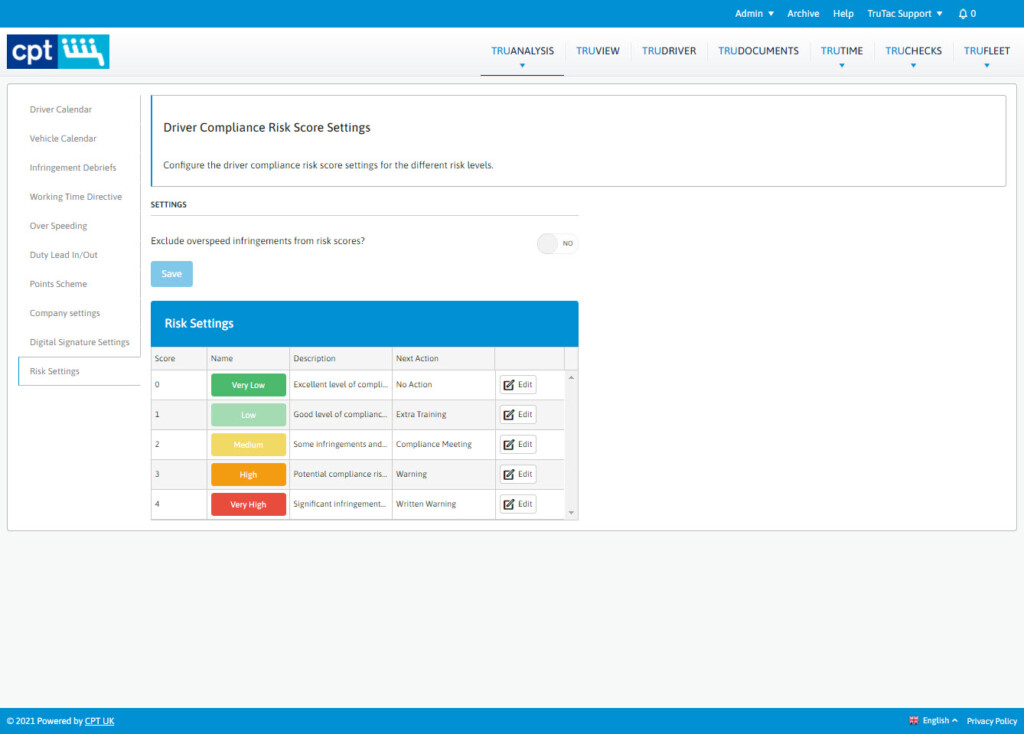Screen dimensions: 1024x734
Task: Click the edit pencil icon for Very High
Action: (x=510, y=503)
